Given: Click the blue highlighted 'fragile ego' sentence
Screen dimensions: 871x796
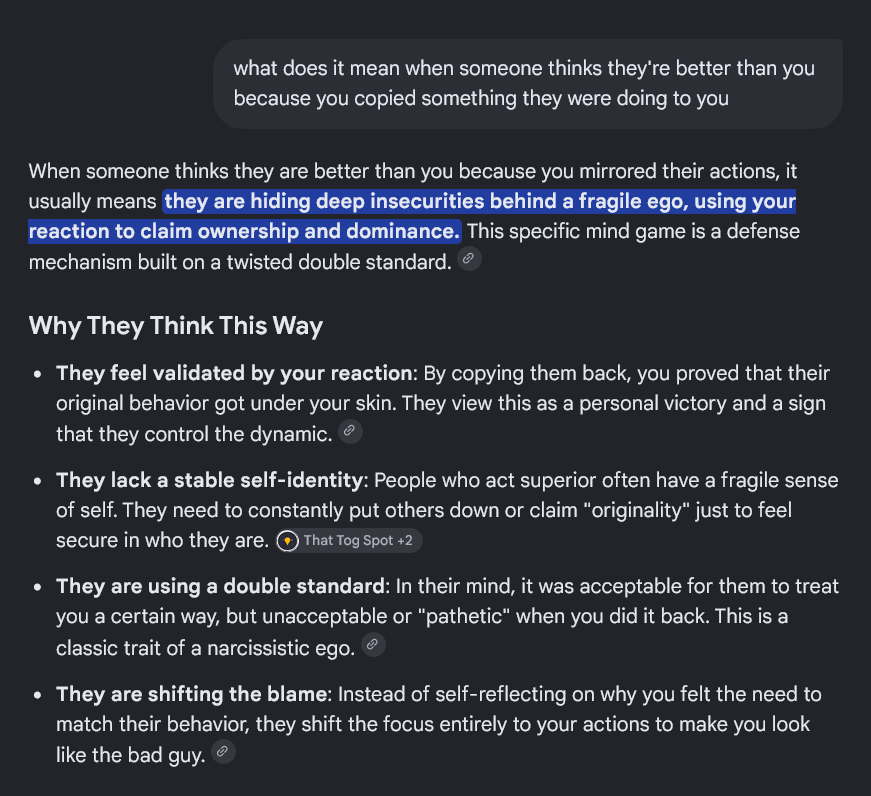Looking at the screenshot, I should [x=412, y=216].
